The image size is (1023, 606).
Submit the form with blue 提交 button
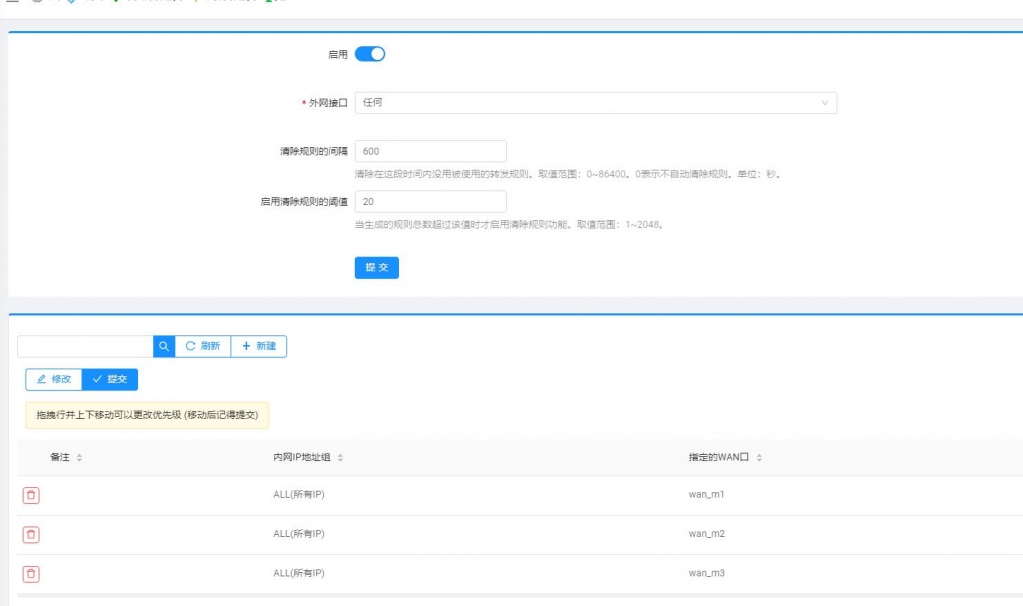(377, 268)
